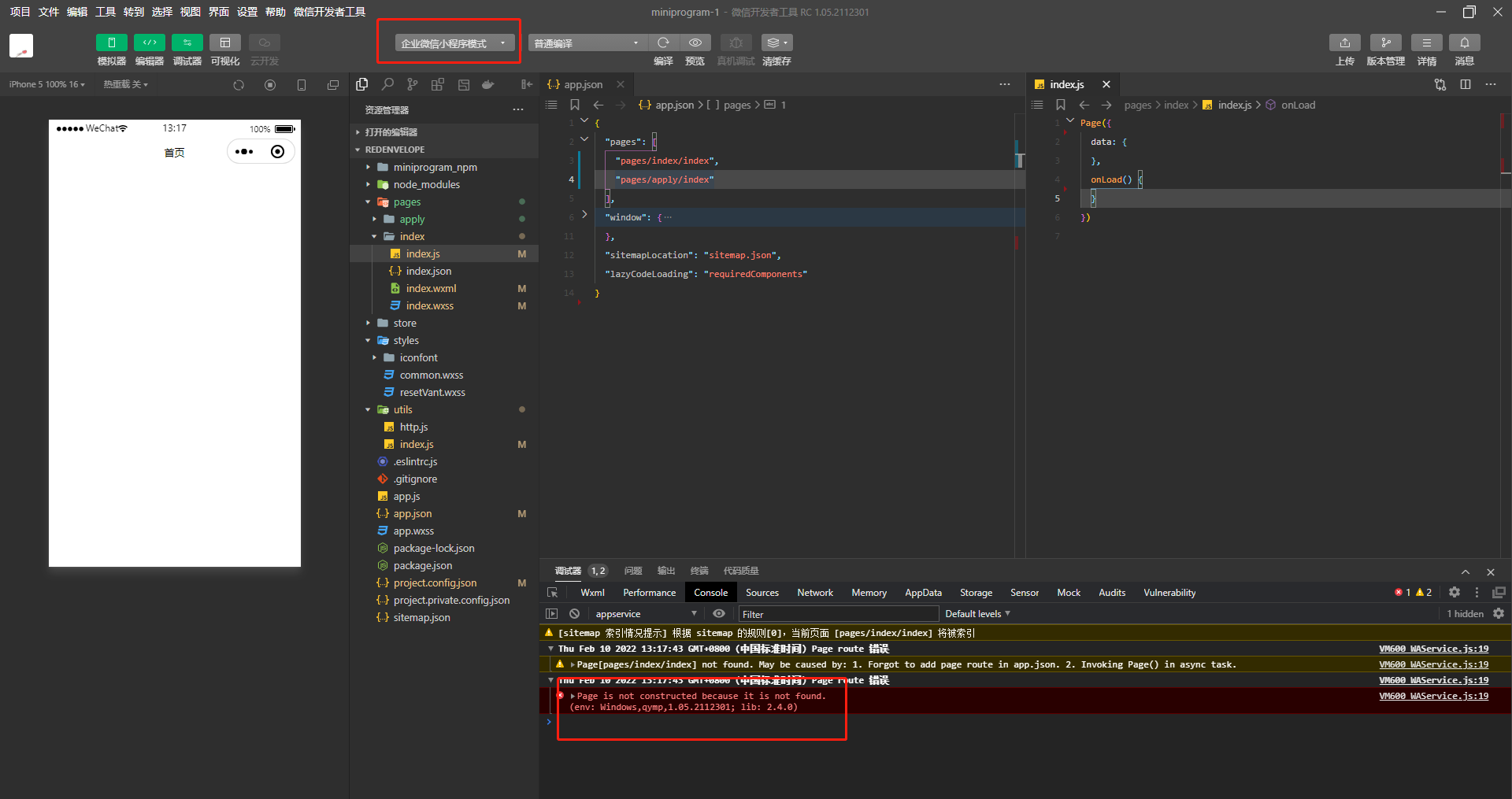The width and height of the screenshot is (1512, 799).
Task: Open index.wxml in the file tree
Action: tap(444, 288)
